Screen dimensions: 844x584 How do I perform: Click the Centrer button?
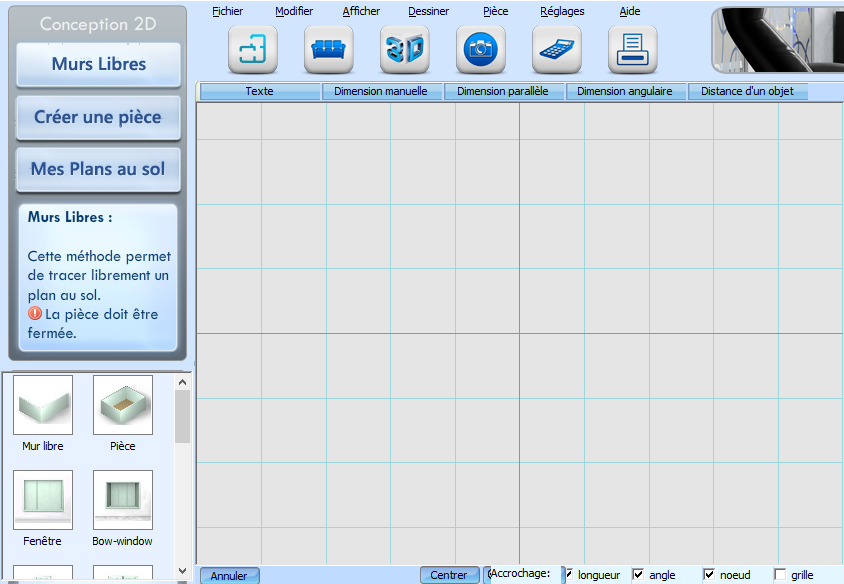449,575
